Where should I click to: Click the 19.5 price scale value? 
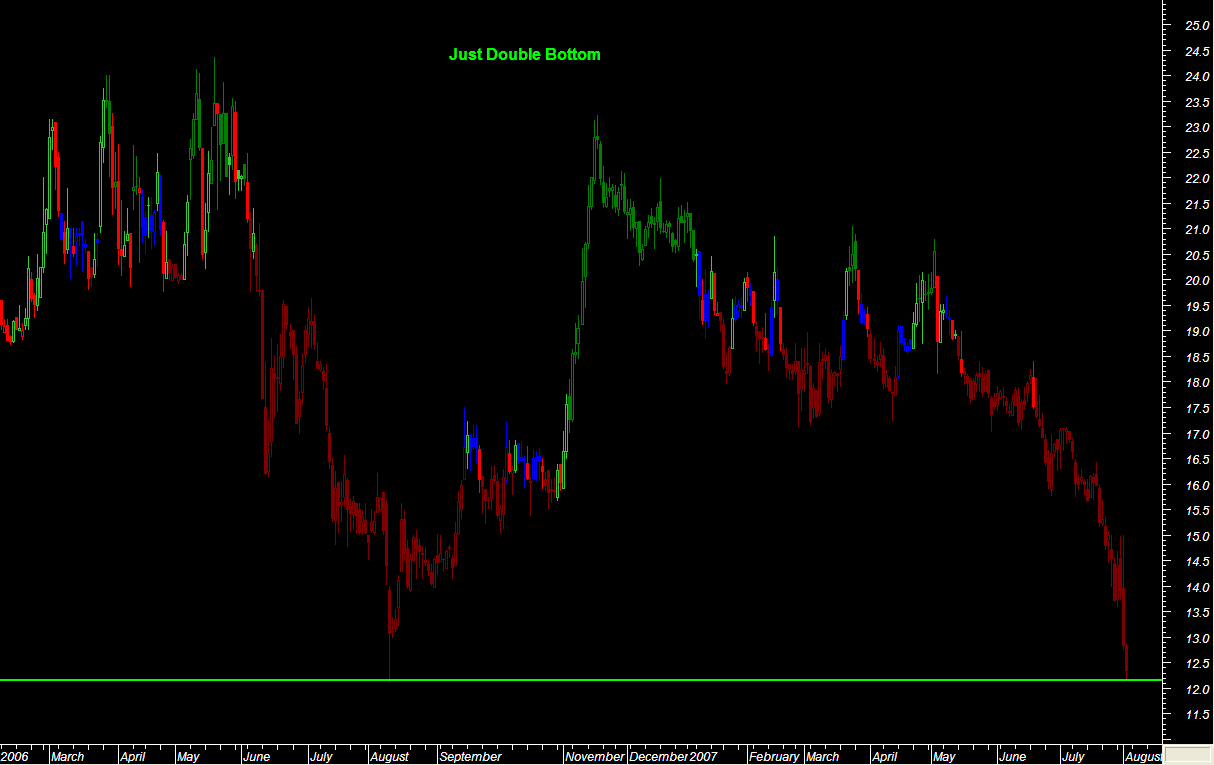tap(1198, 306)
